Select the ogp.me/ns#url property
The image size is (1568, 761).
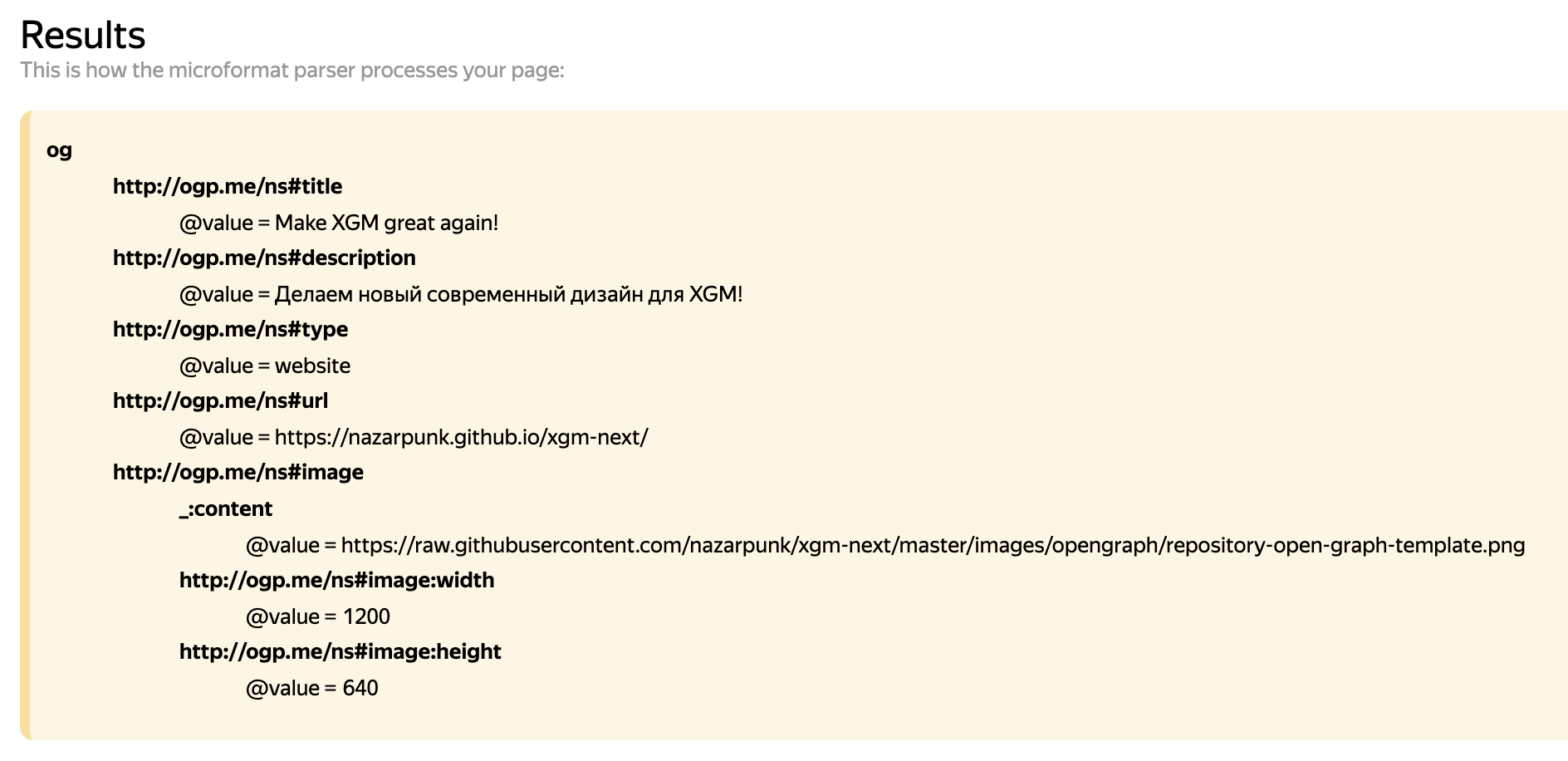[x=220, y=400]
